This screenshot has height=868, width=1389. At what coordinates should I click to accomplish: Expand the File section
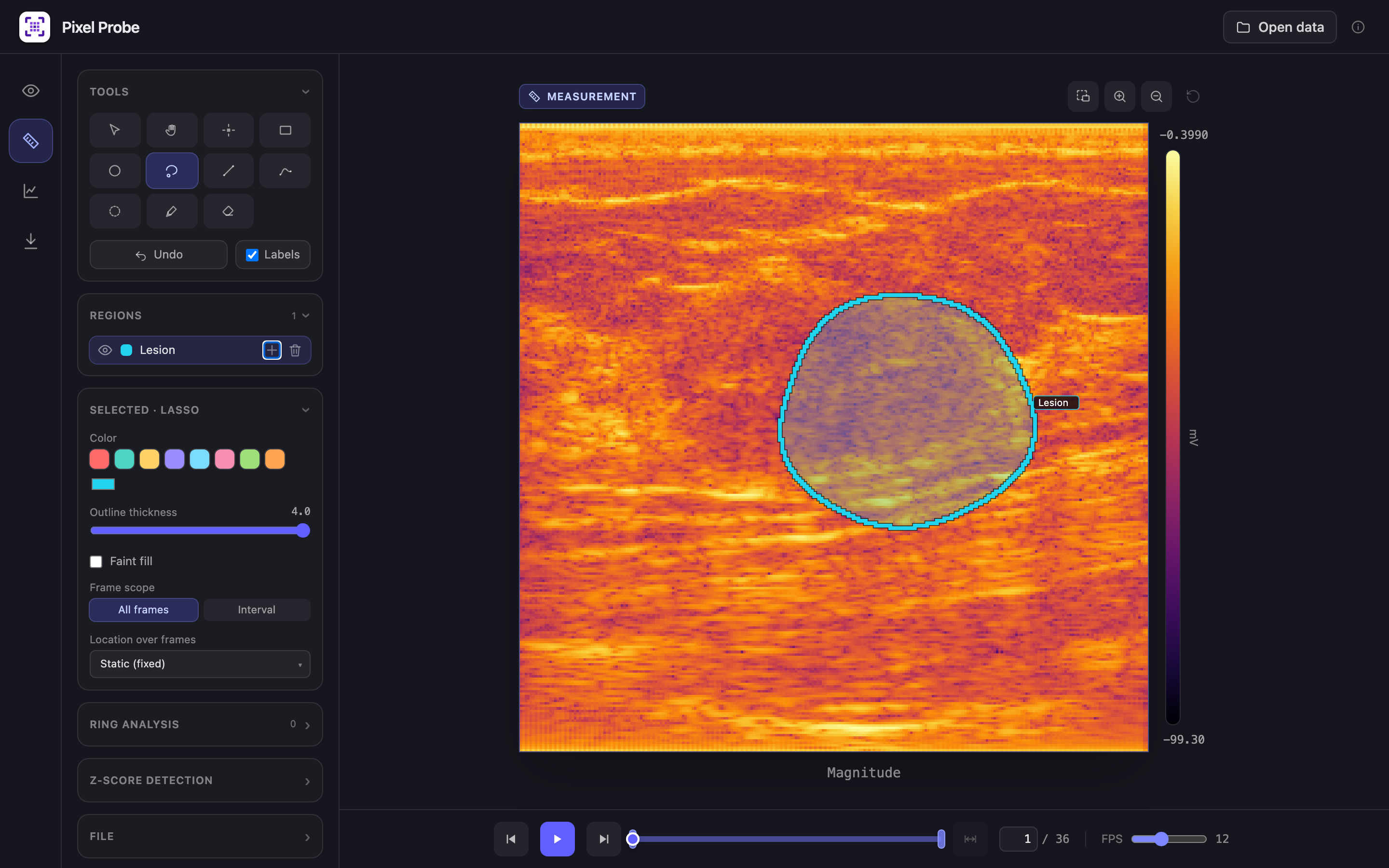tap(200, 836)
